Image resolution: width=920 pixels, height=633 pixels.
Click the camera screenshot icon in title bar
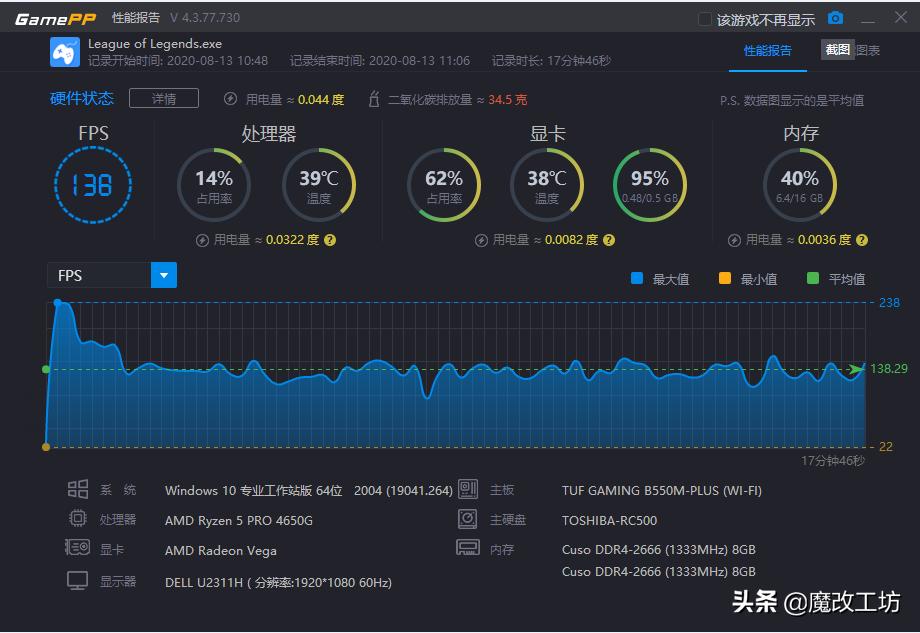click(835, 17)
